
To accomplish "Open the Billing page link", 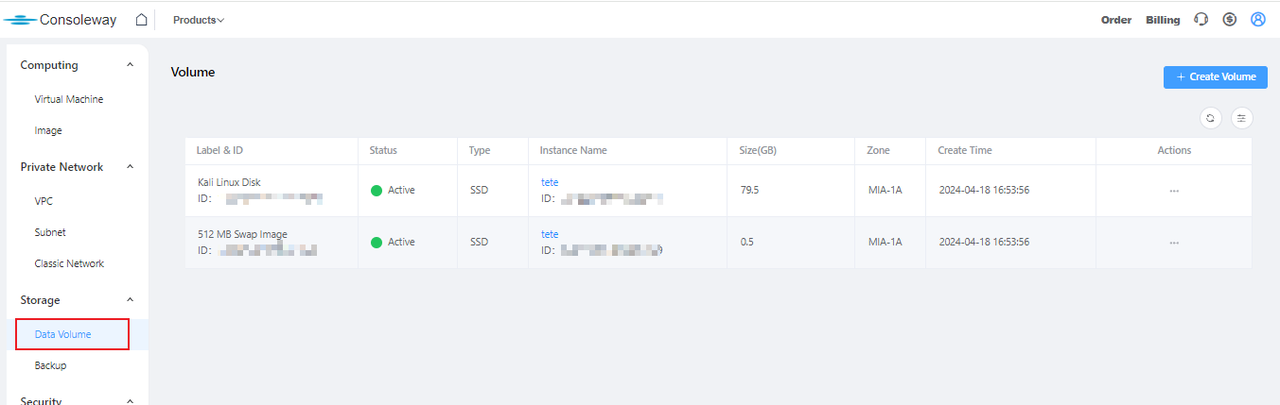I will 1163,20.
